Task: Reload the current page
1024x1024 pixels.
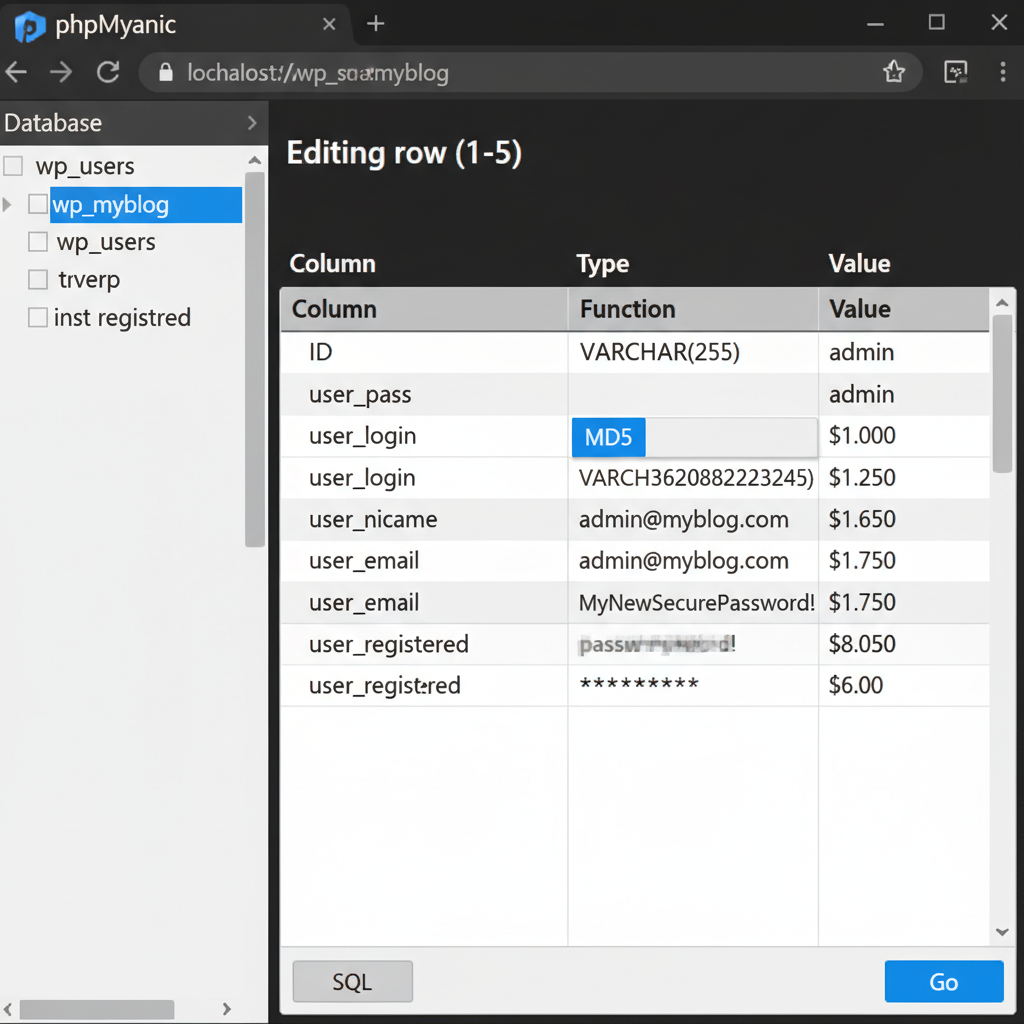Action: point(107,72)
